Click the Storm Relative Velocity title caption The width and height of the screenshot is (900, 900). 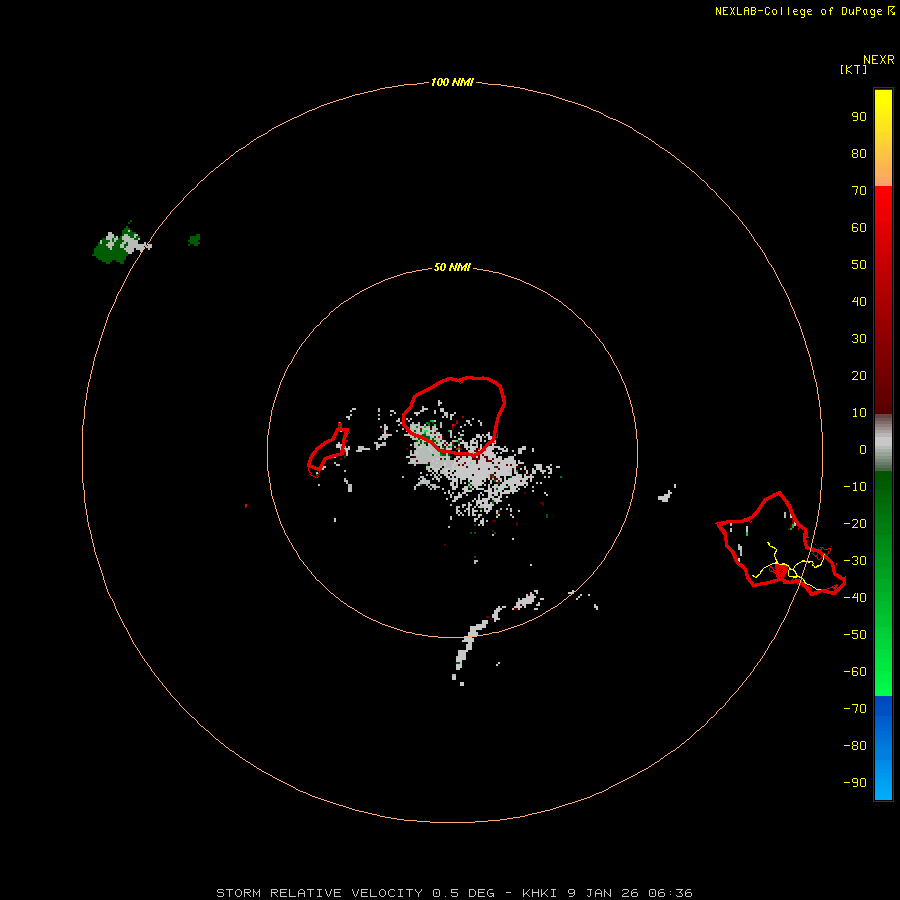454,893
